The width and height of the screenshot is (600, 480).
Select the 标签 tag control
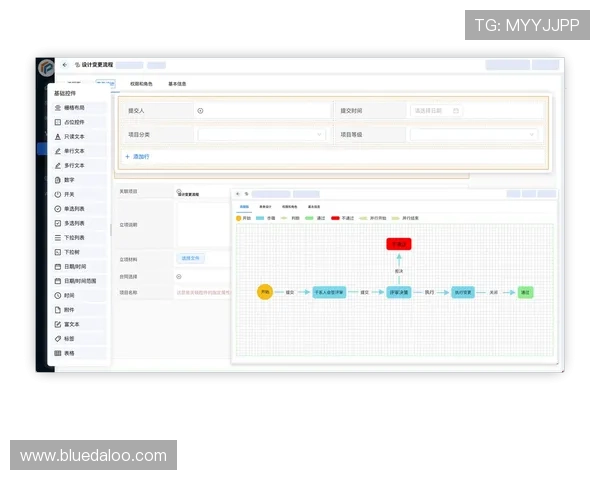click(72, 339)
